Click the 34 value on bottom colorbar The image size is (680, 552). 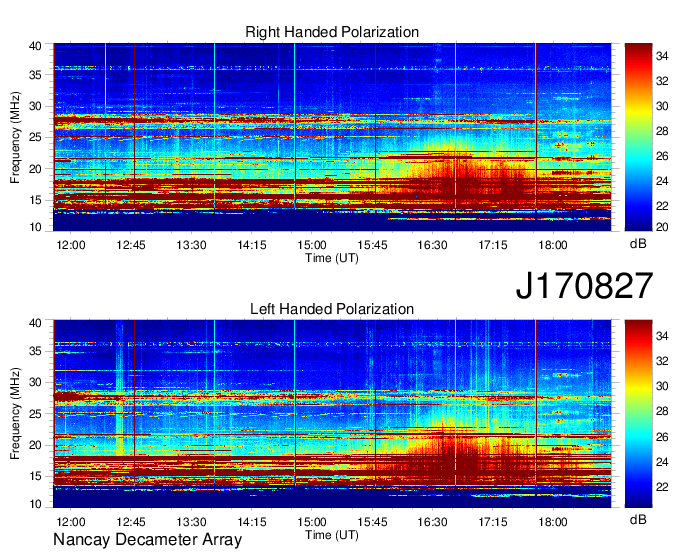[x=662, y=336]
